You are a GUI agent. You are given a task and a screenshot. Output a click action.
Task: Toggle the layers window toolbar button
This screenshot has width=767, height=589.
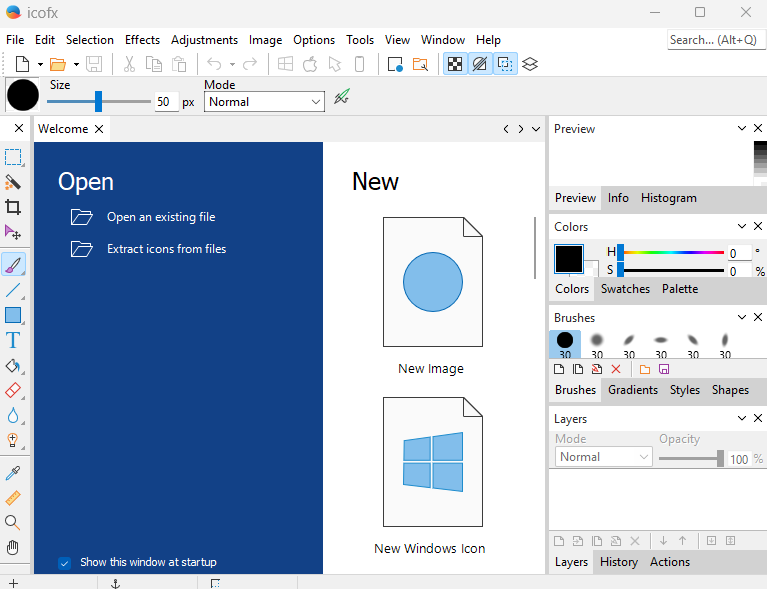(530, 65)
